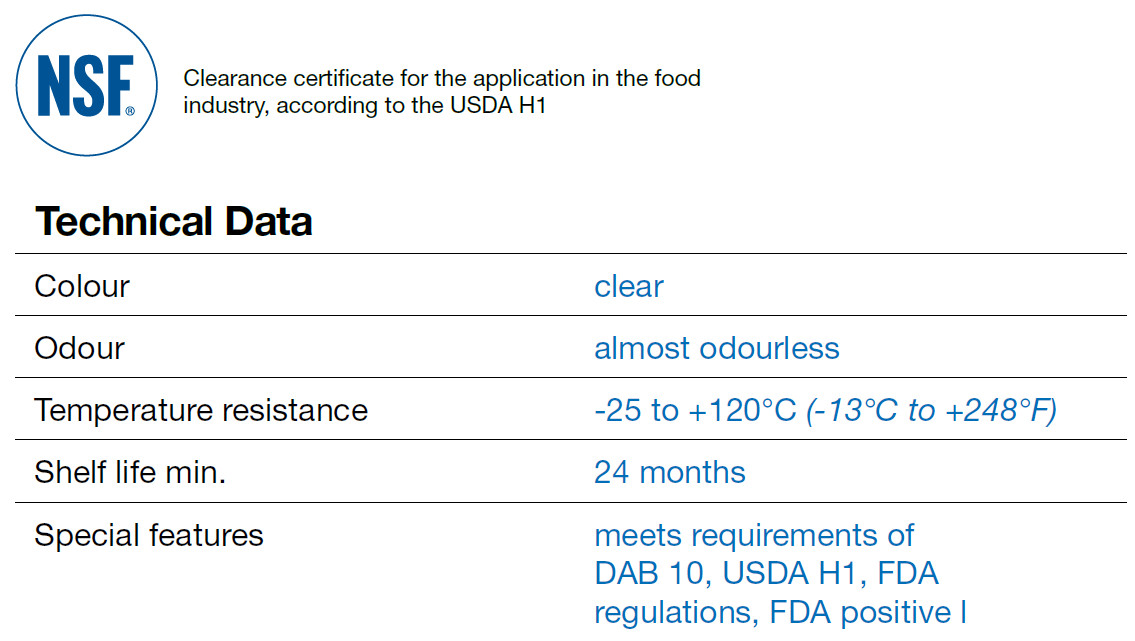The image size is (1135, 641).
Task: Click the clearance certificate description text
Action: (x=441, y=92)
